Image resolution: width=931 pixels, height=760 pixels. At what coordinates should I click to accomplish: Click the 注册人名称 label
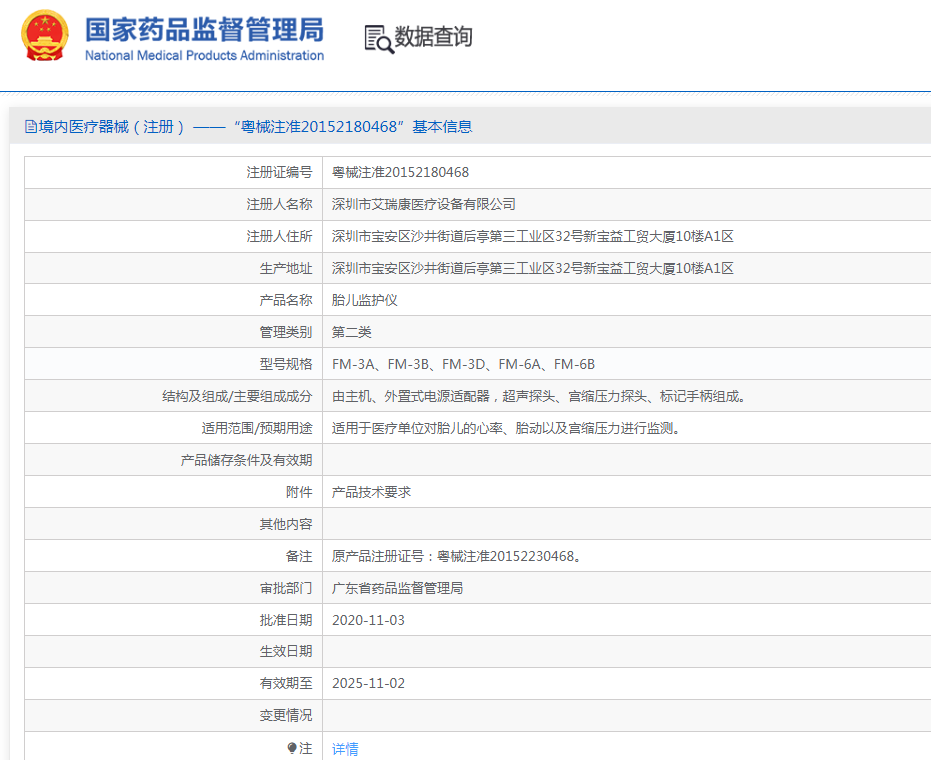tap(279, 204)
